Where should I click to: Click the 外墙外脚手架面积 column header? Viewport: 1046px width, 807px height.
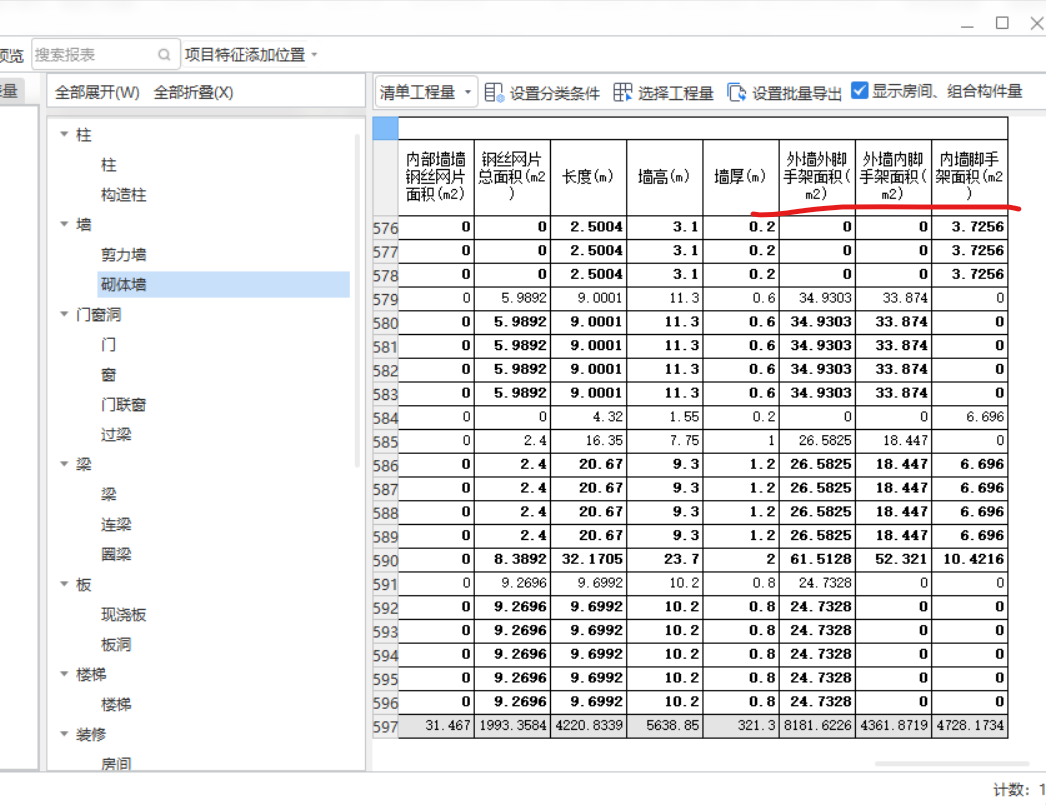(817, 177)
